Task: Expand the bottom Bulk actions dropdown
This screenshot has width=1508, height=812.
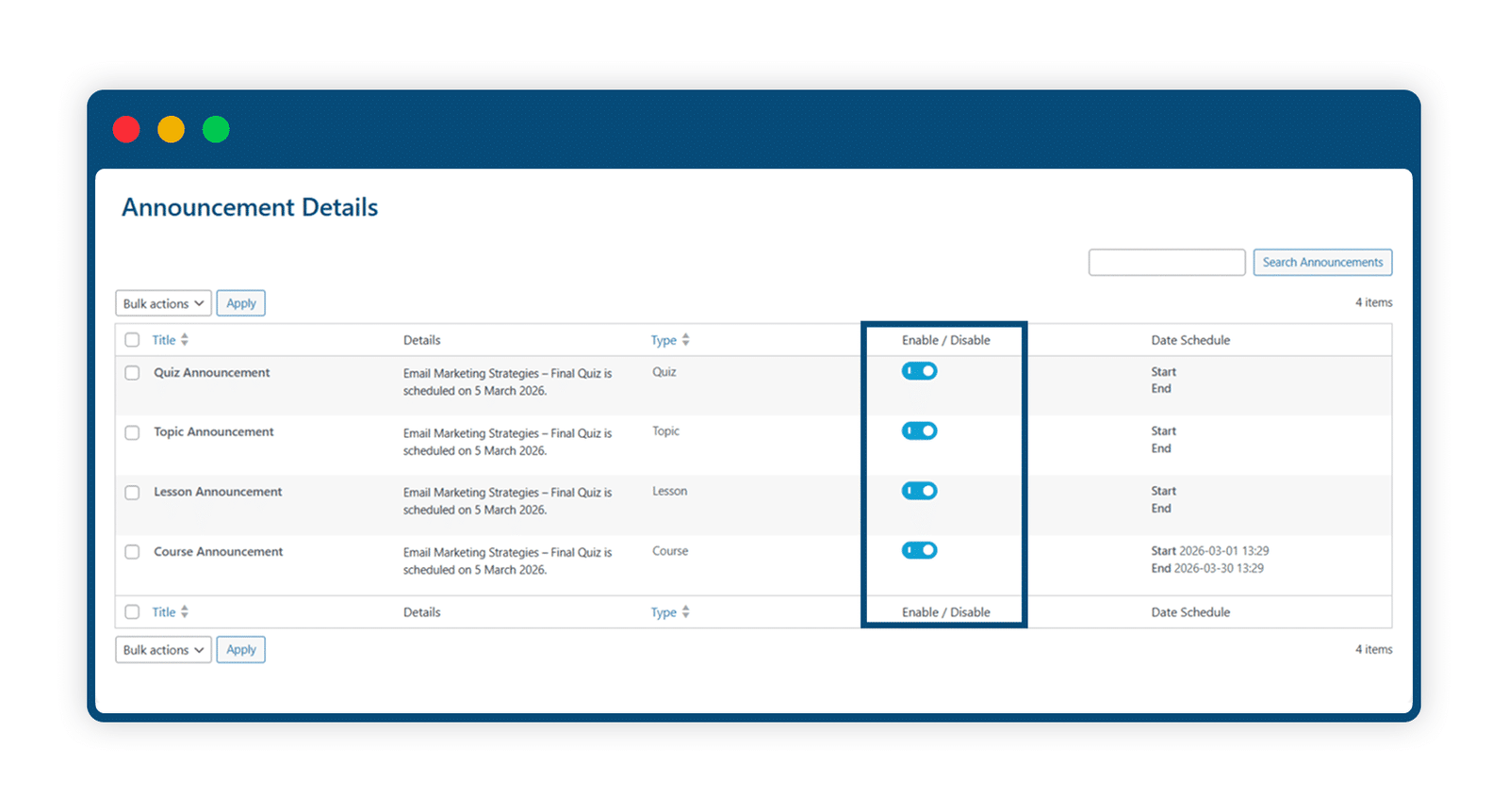Action: [x=163, y=650]
